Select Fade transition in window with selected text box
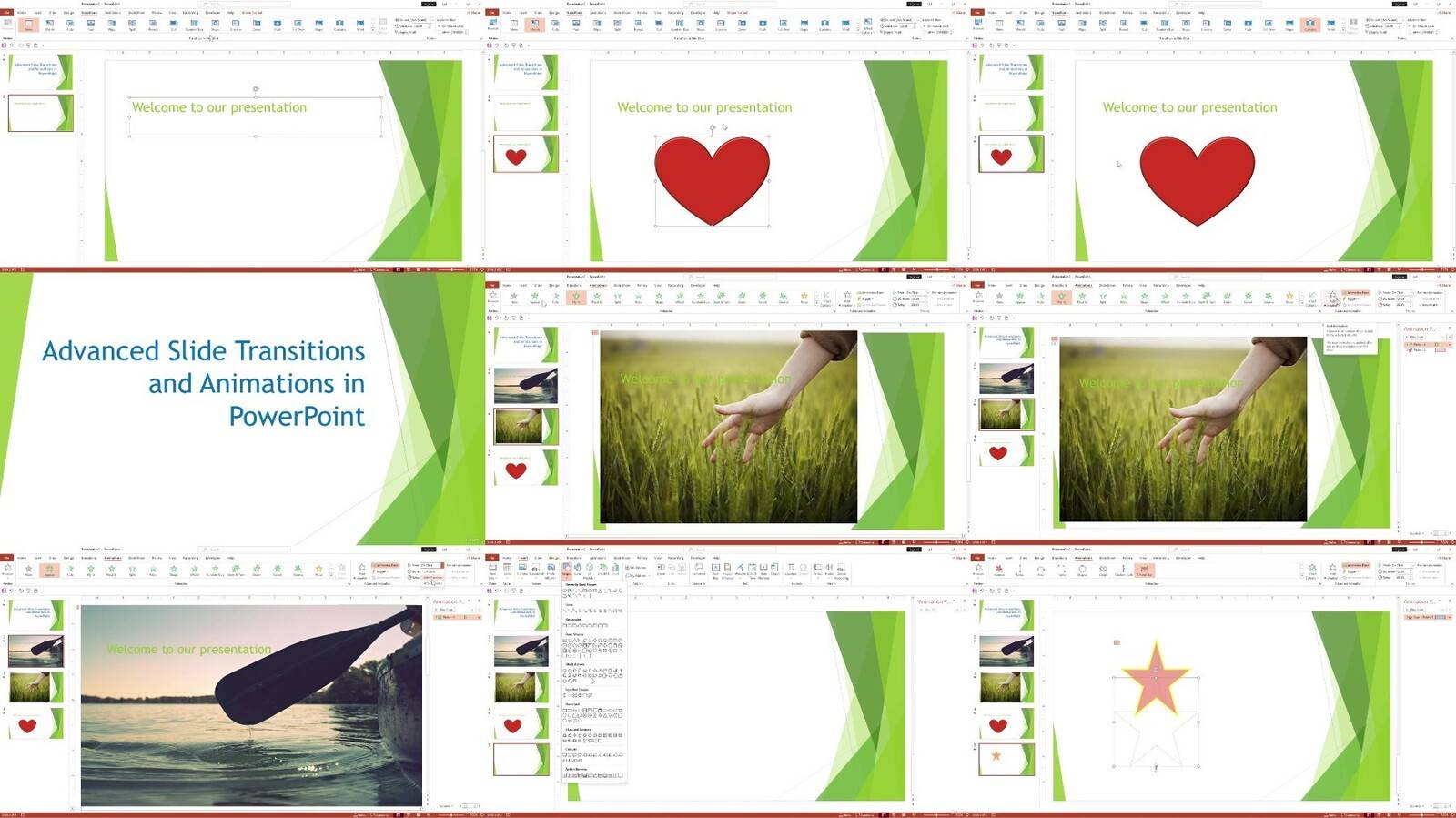This screenshot has height=818, width=1456. point(70,25)
